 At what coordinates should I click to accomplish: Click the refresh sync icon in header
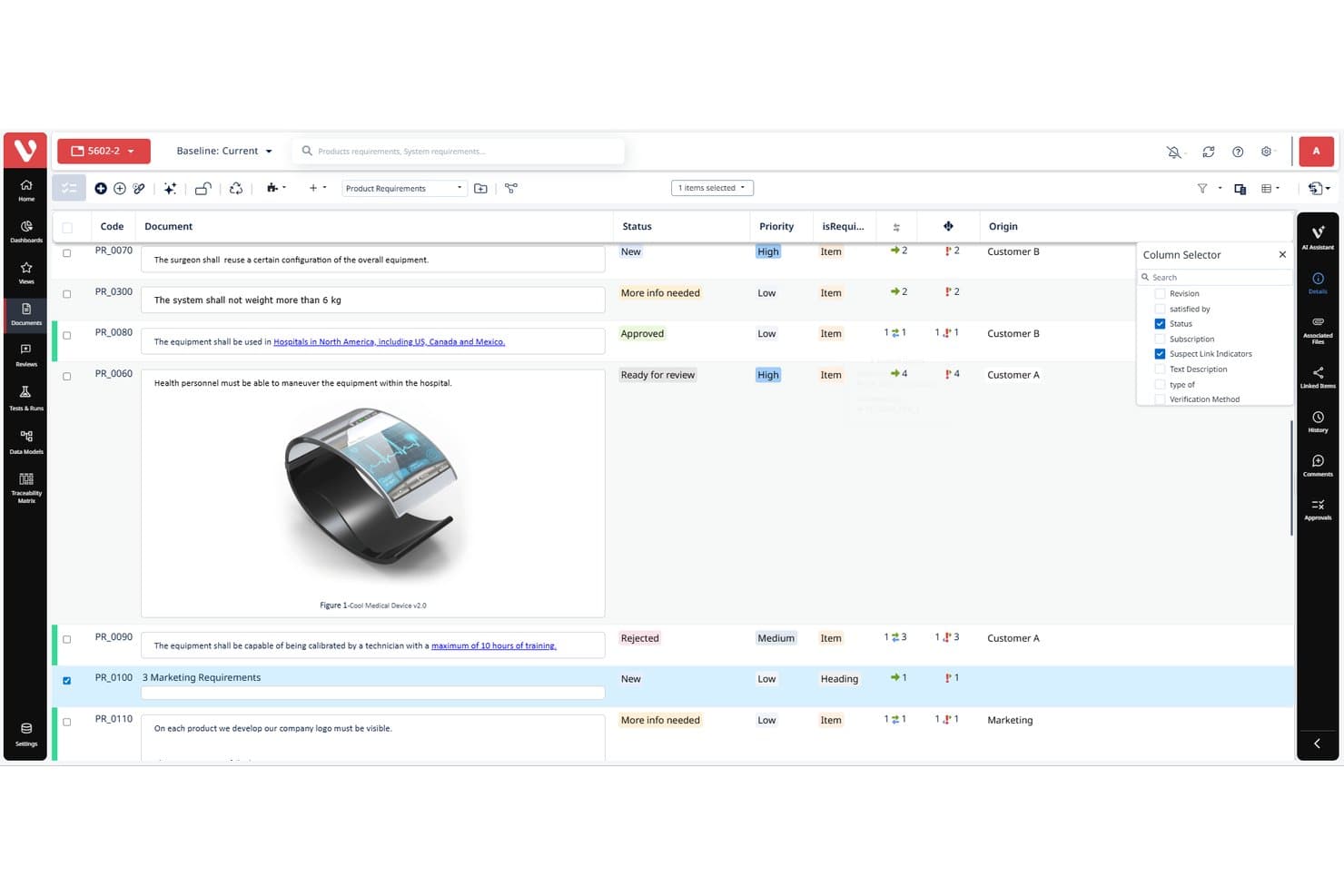tap(1208, 152)
